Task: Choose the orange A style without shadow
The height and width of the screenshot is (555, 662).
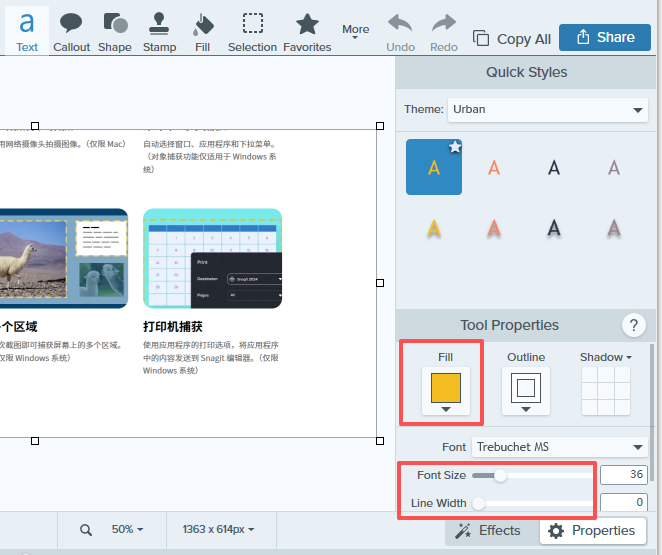Action: tap(494, 168)
